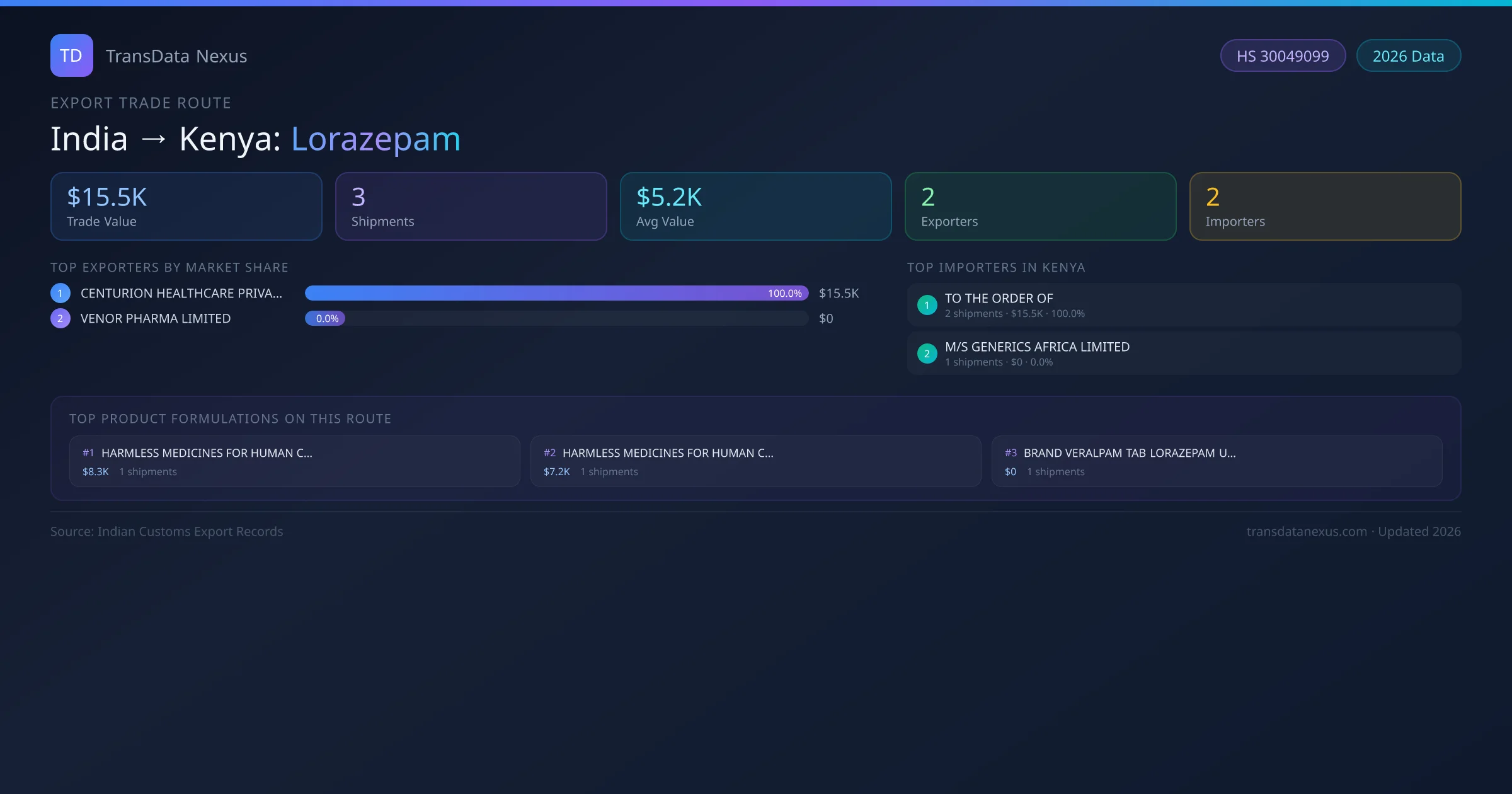The height and width of the screenshot is (794, 1512).
Task: Click green rank 2 badge beside Generics Africa
Action: coord(927,354)
